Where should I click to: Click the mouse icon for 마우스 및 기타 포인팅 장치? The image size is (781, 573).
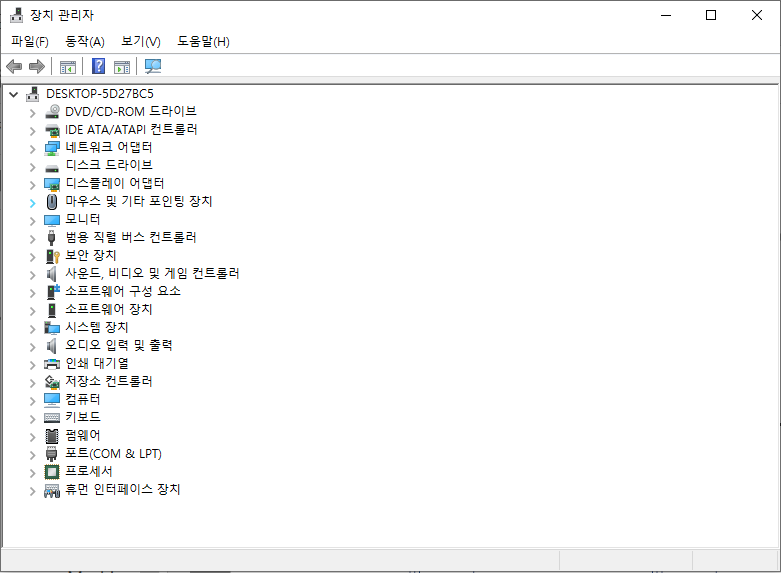52,202
